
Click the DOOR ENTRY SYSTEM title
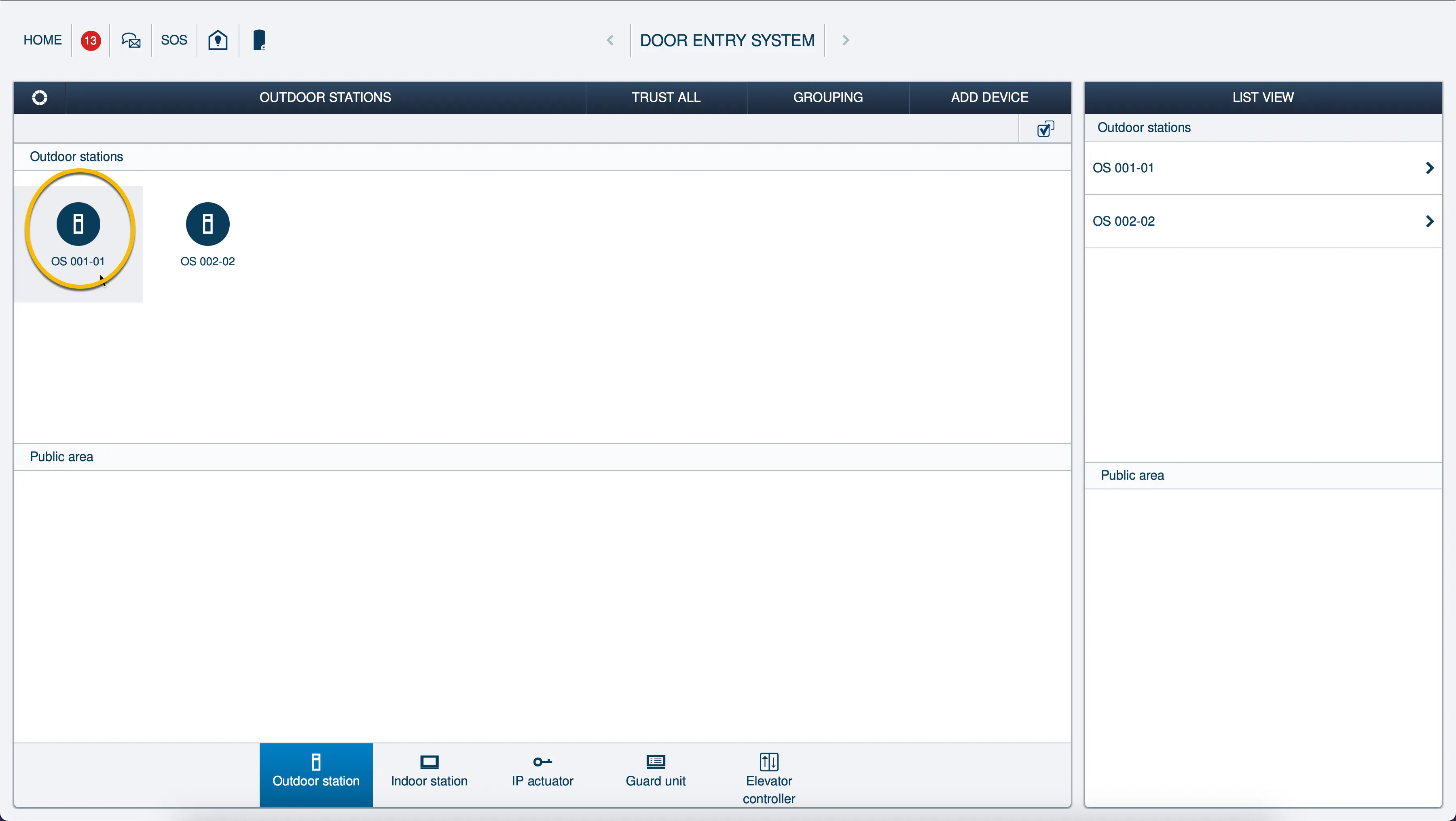click(x=727, y=40)
